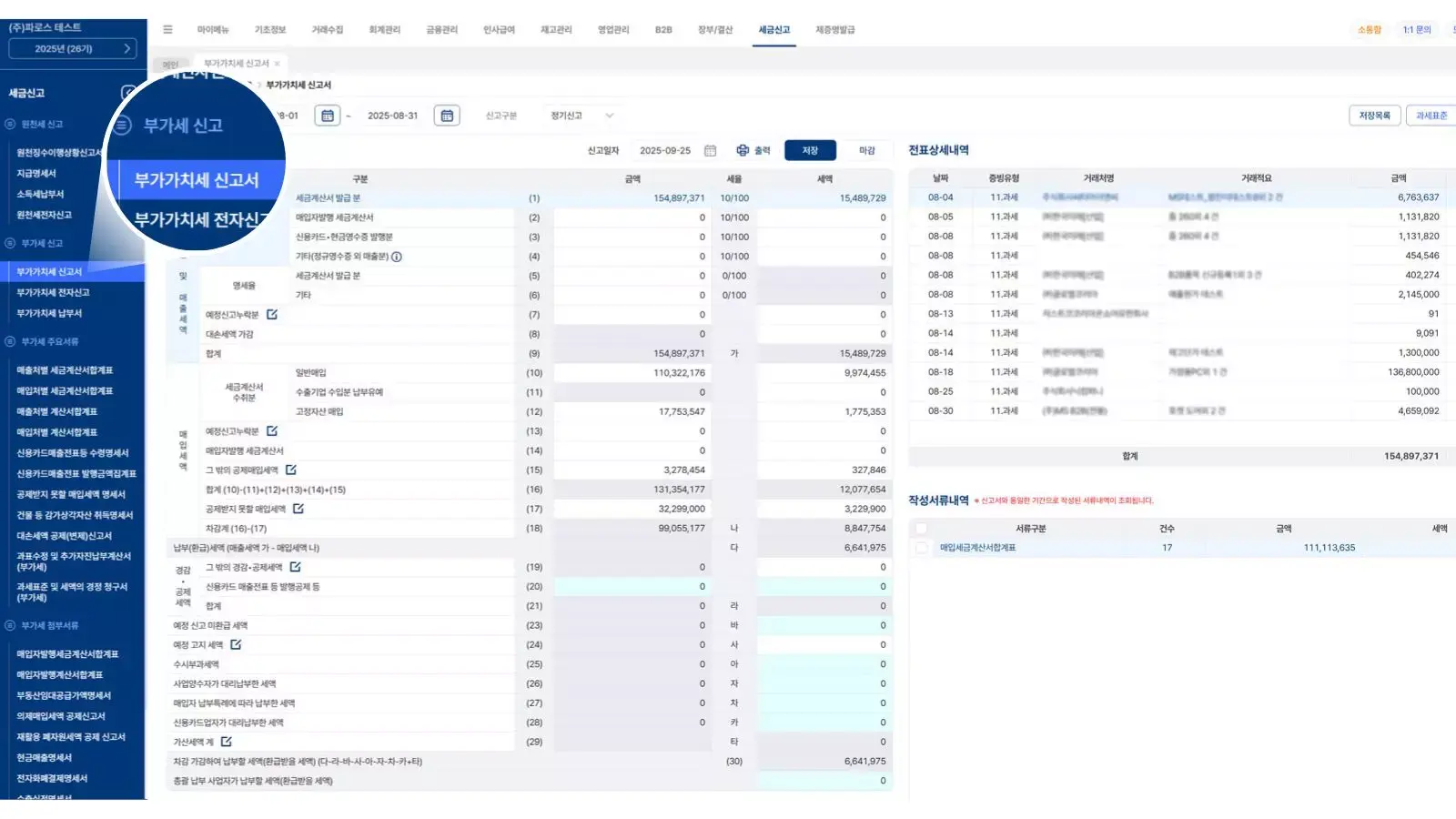
Task: Open the 2025년 (26기) fiscal year selector
Action: [73, 49]
